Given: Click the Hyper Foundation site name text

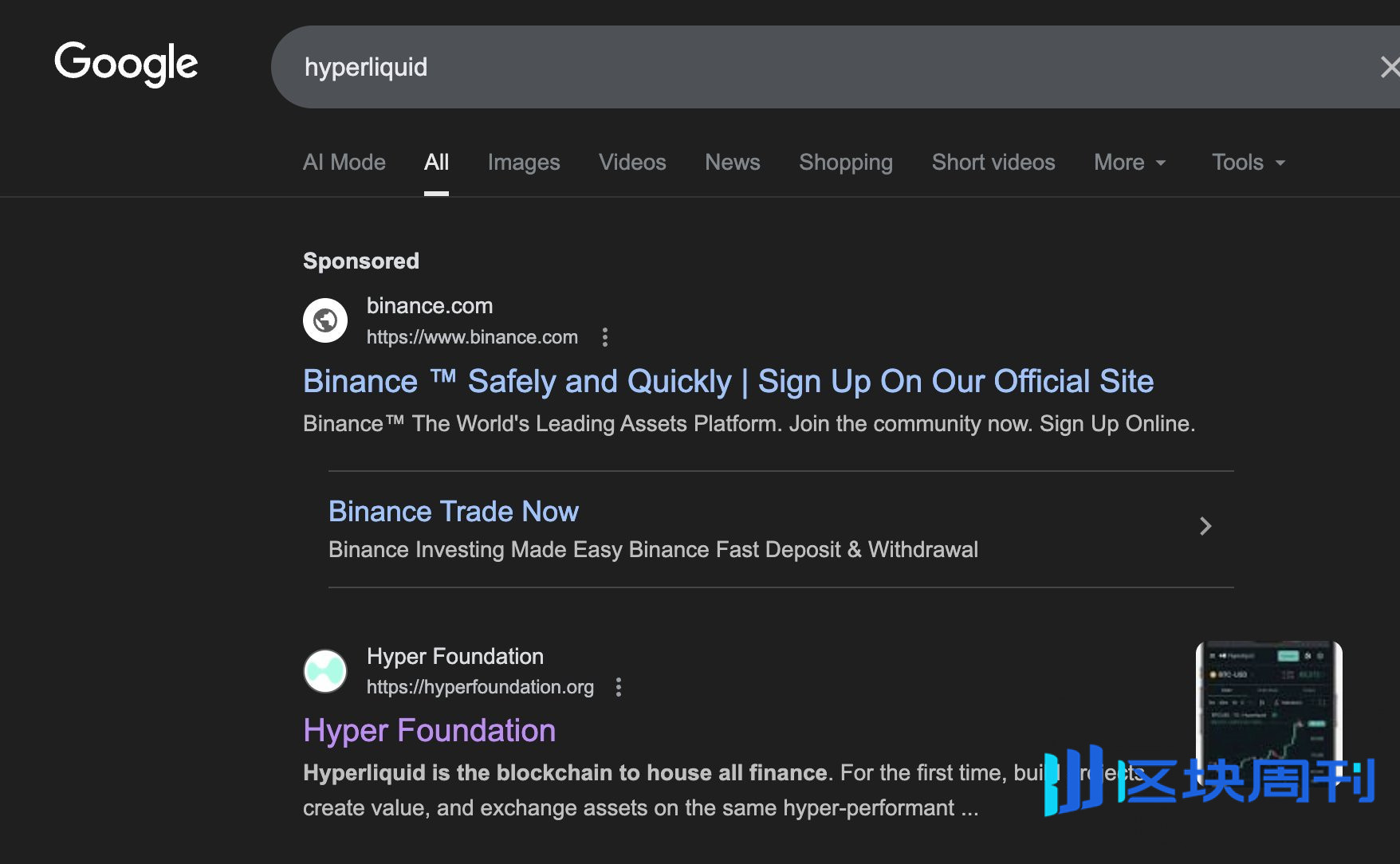Looking at the screenshot, I should (455, 656).
